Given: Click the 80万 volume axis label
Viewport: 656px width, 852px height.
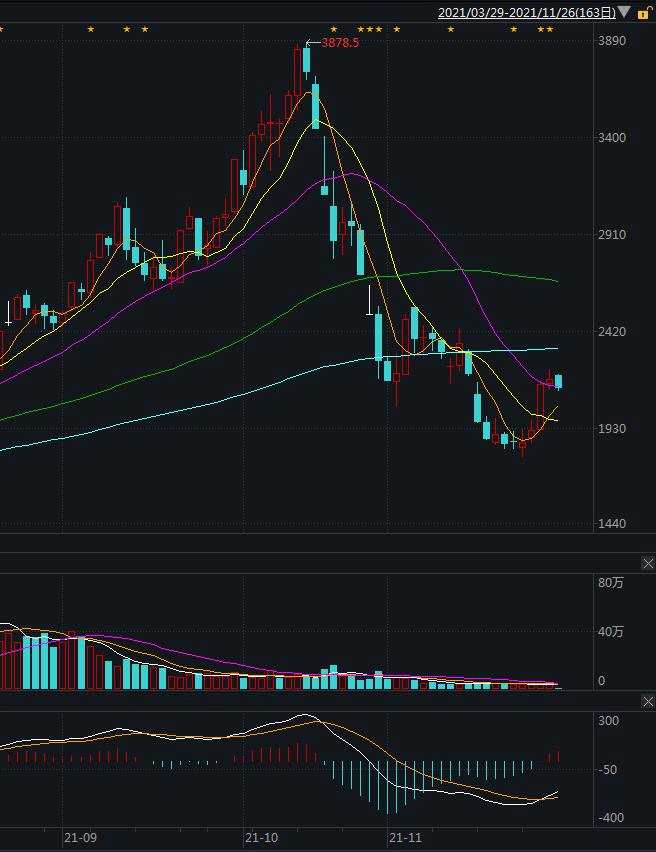Looking at the screenshot, I should [611, 583].
